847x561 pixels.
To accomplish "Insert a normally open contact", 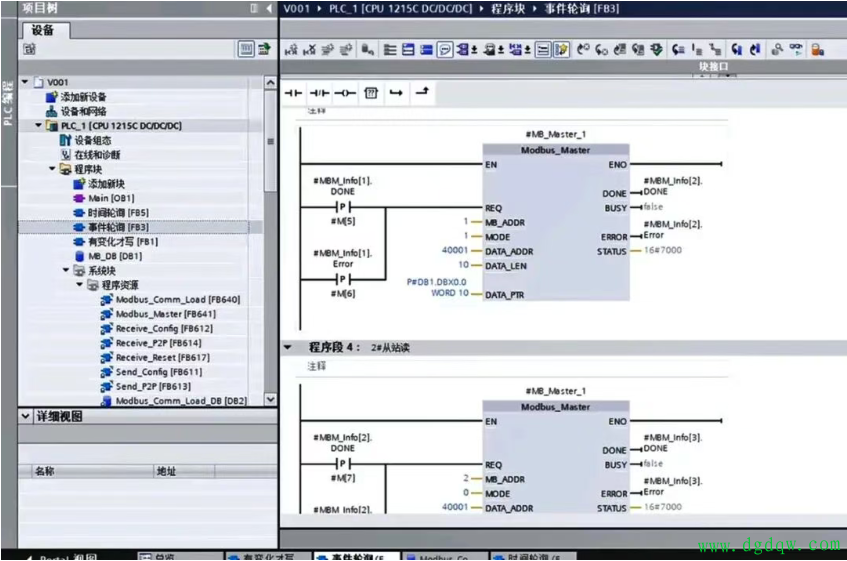I will pyautogui.click(x=293, y=93).
